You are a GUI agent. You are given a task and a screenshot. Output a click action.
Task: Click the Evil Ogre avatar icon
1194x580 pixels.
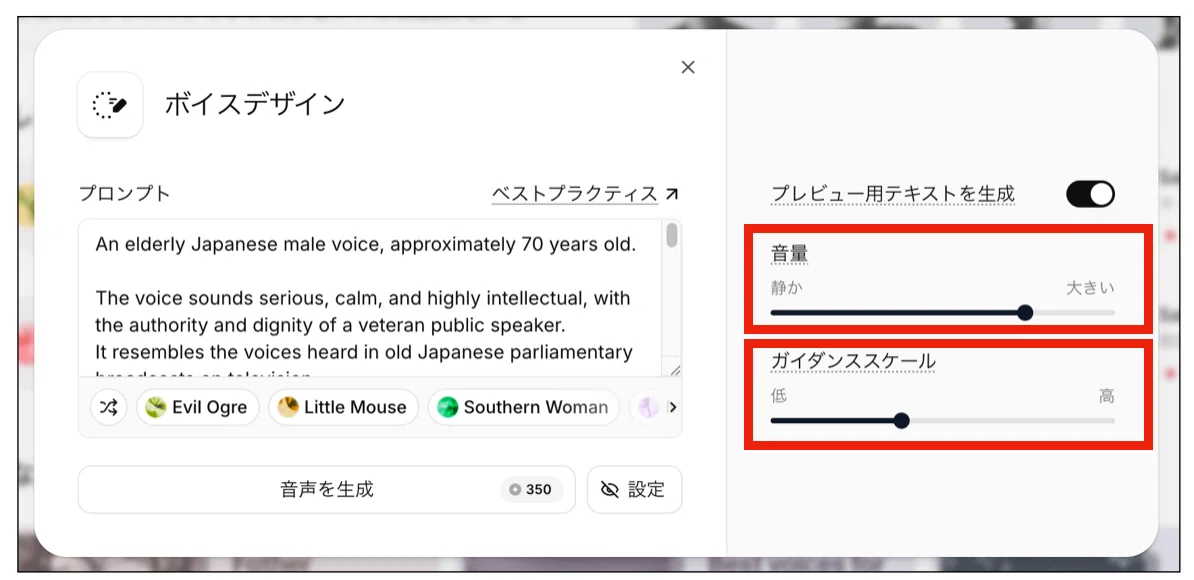click(156, 407)
